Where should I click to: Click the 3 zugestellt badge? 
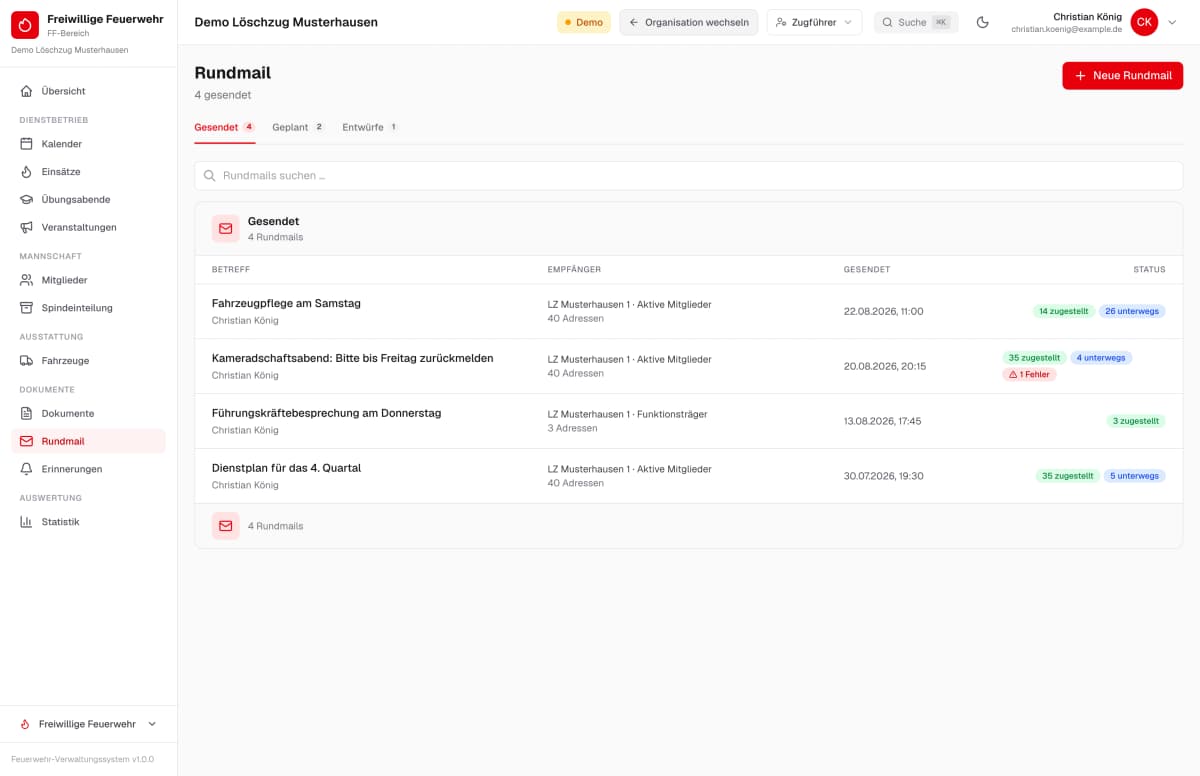point(1136,421)
